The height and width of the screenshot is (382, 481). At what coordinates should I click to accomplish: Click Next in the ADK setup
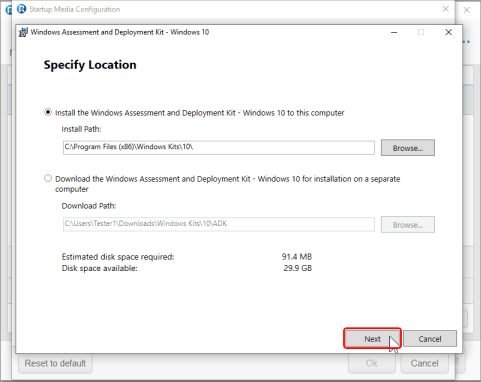point(372,339)
